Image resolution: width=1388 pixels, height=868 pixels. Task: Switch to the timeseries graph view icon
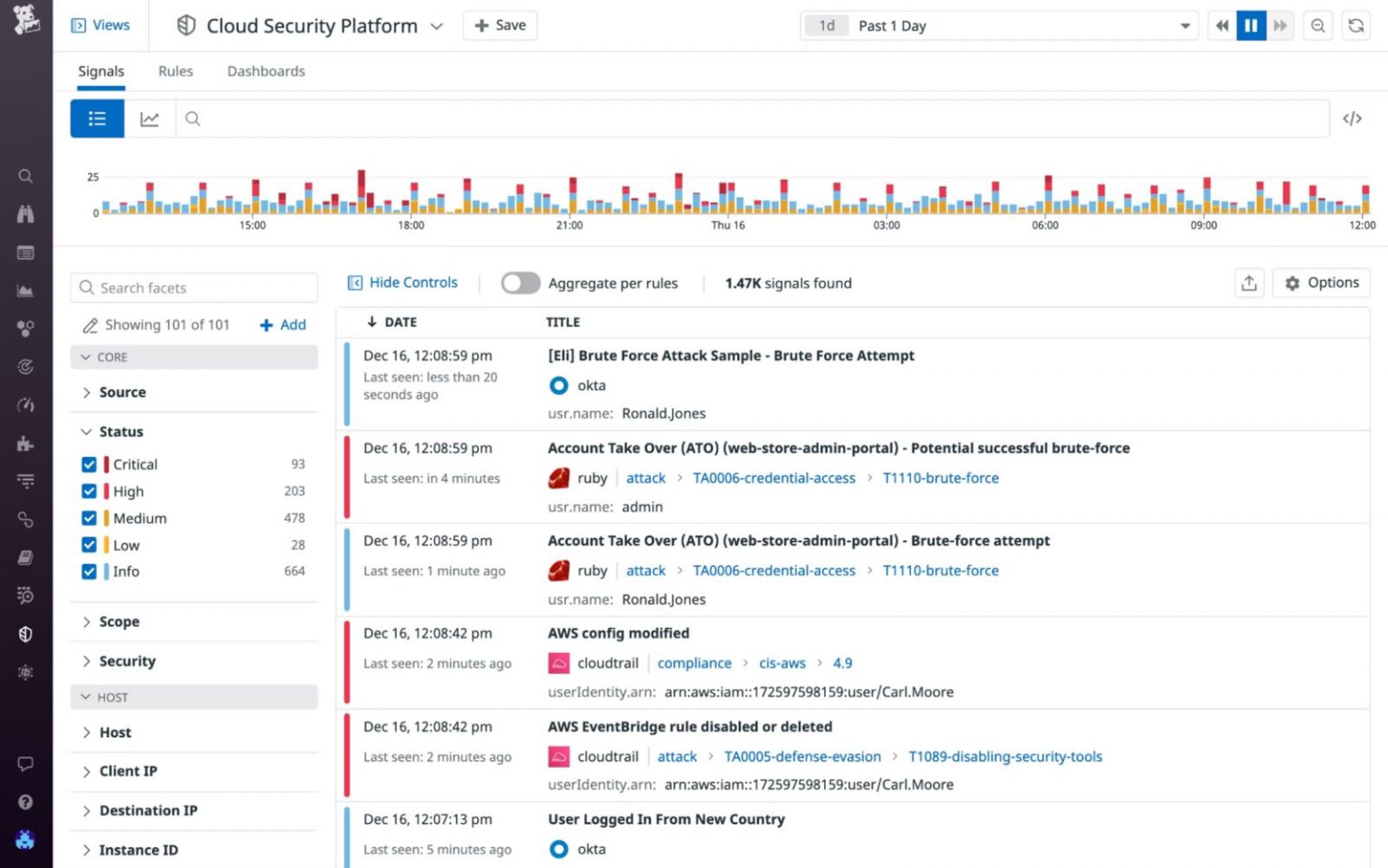tap(150, 118)
